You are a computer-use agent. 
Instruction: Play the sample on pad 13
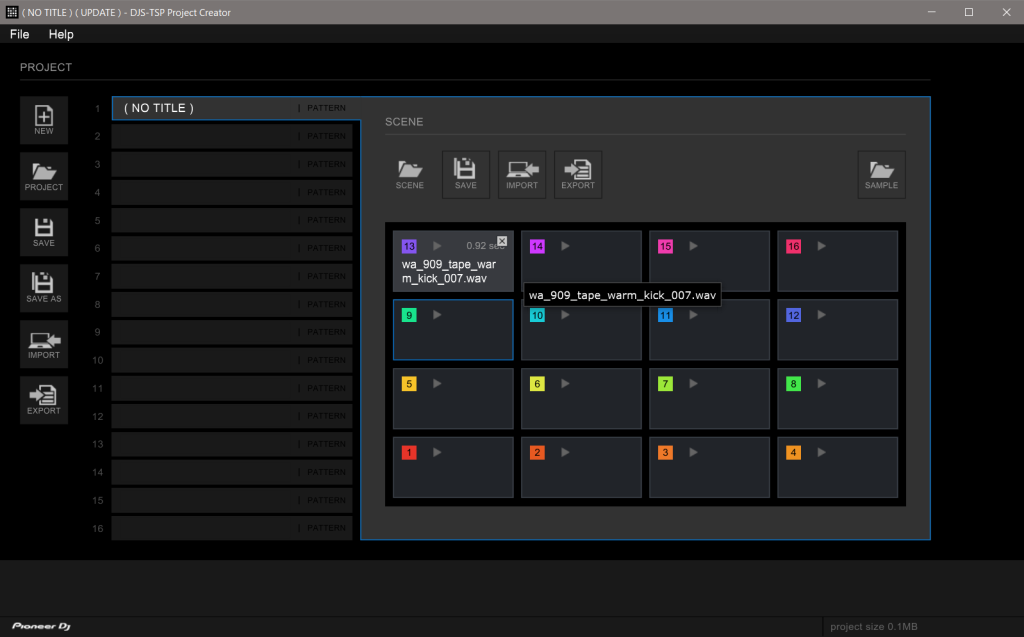[x=437, y=246]
